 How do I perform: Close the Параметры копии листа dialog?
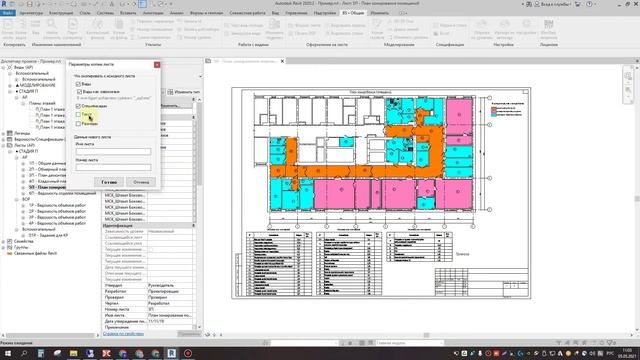157,65
